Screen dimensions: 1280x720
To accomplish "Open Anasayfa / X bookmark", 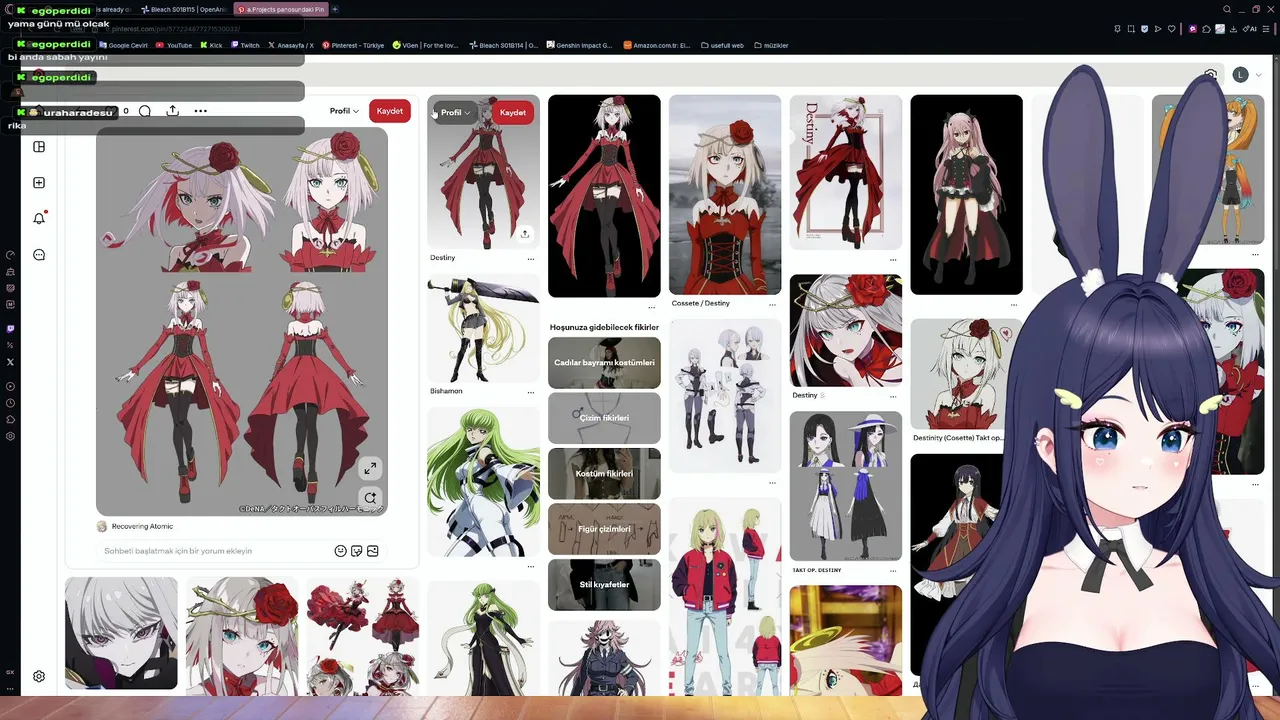I will (291, 45).
